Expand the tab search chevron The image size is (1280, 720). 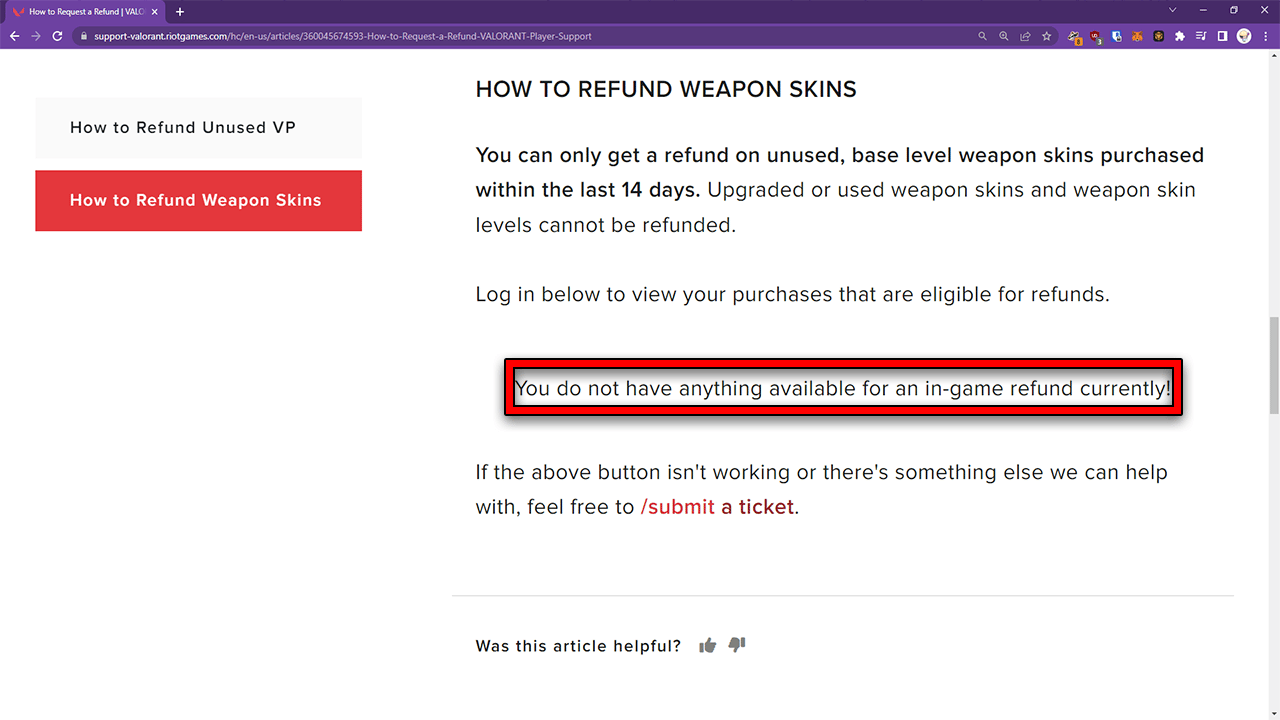tap(1173, 10)
